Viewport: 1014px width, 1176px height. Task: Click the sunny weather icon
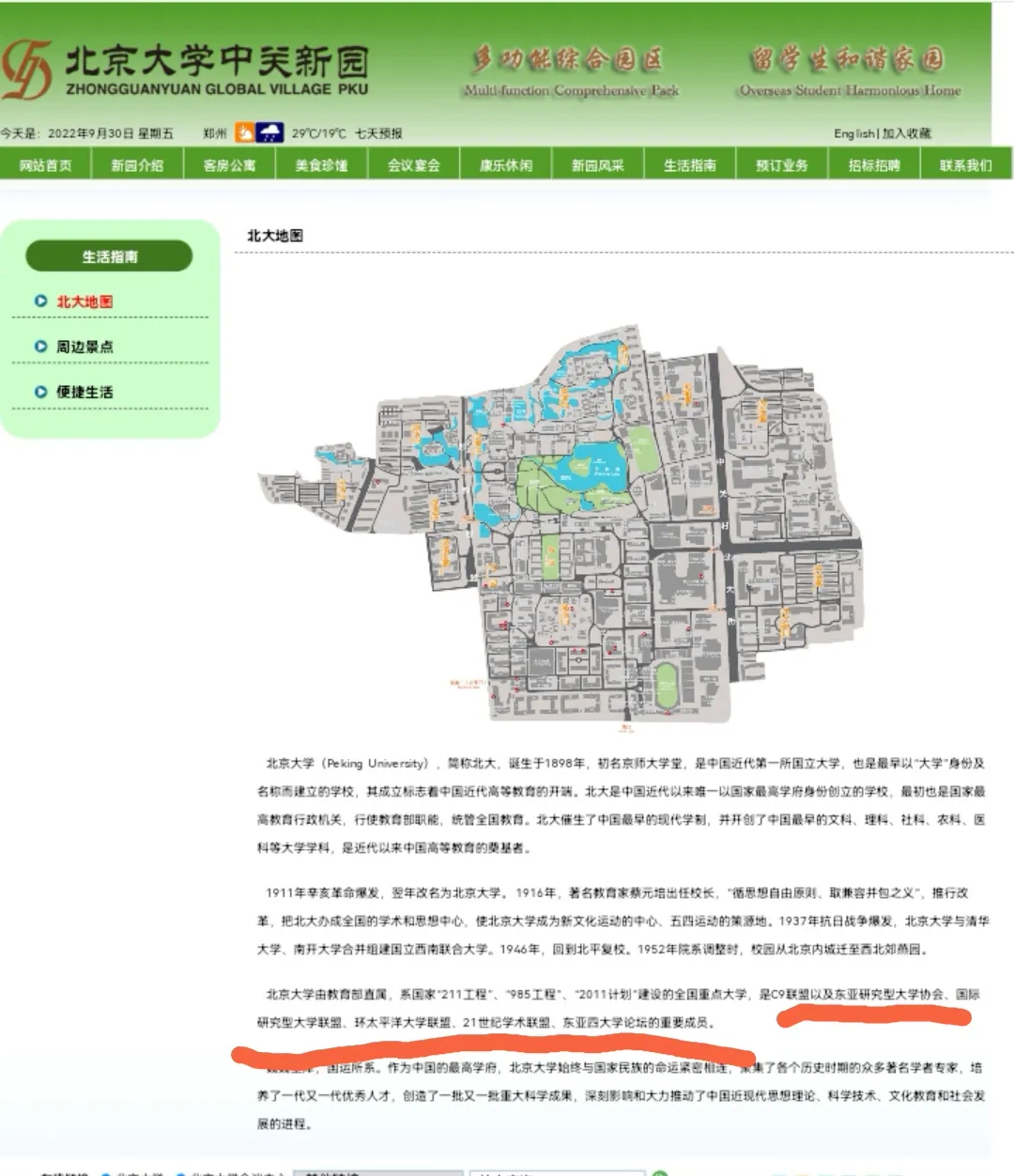click(244, 132)
